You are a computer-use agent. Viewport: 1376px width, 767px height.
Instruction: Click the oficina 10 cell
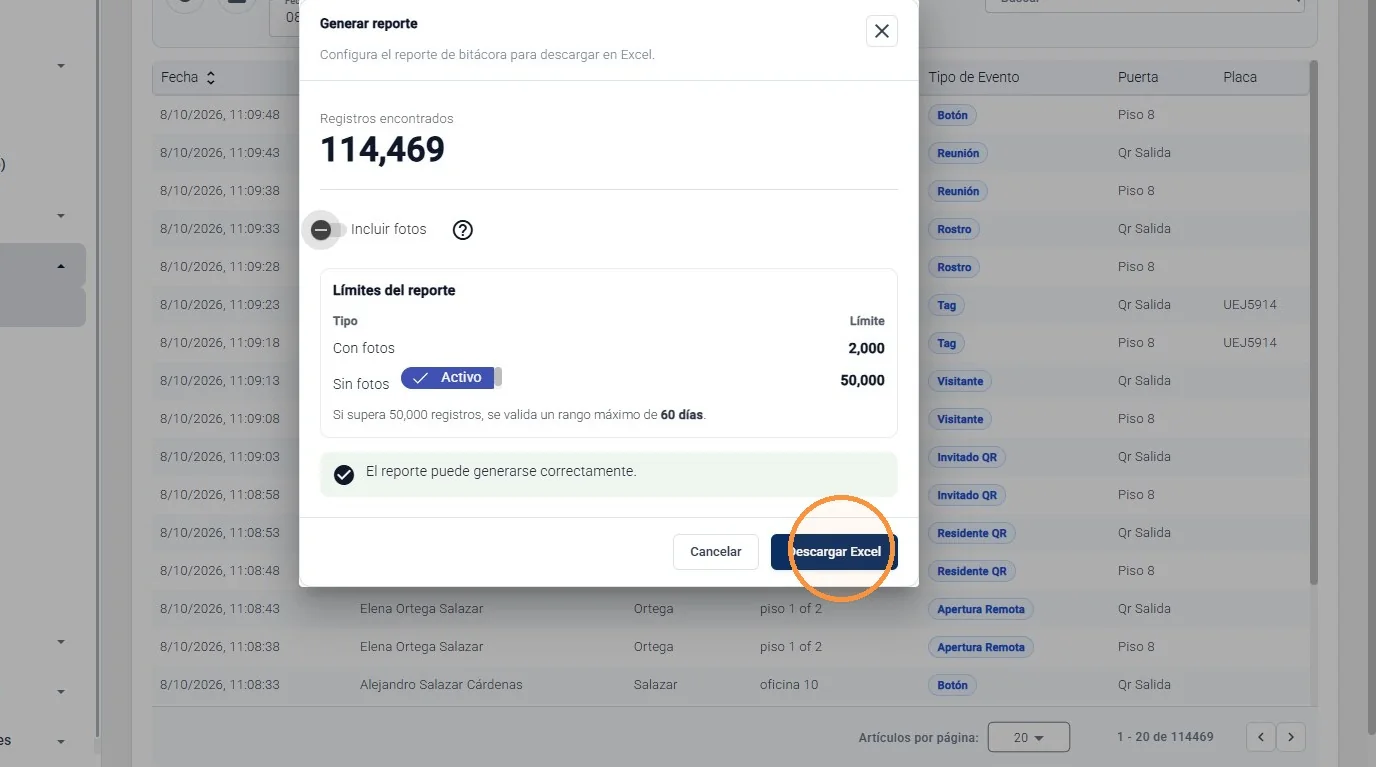pyautogui.click(x=789, y=685)
